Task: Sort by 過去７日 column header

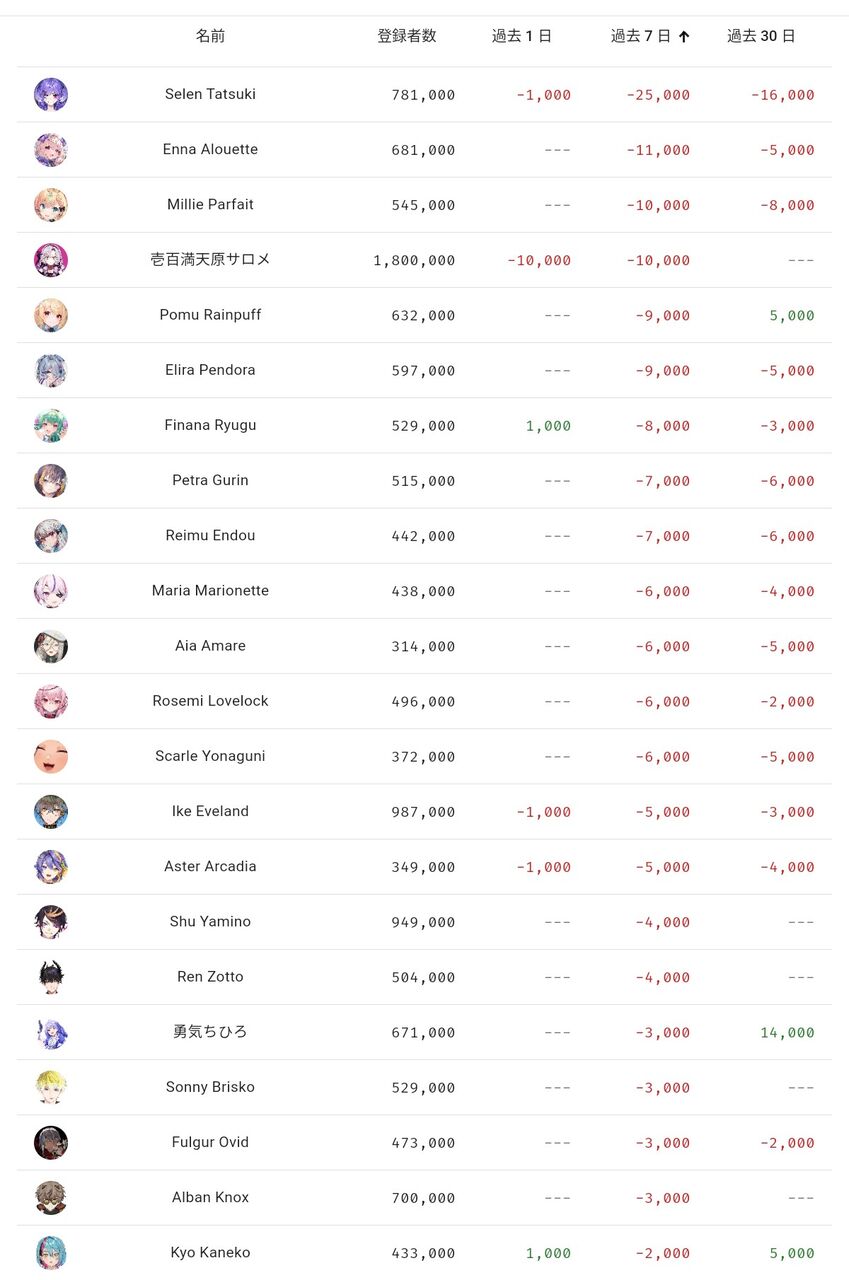Action: tap(641, 36)
